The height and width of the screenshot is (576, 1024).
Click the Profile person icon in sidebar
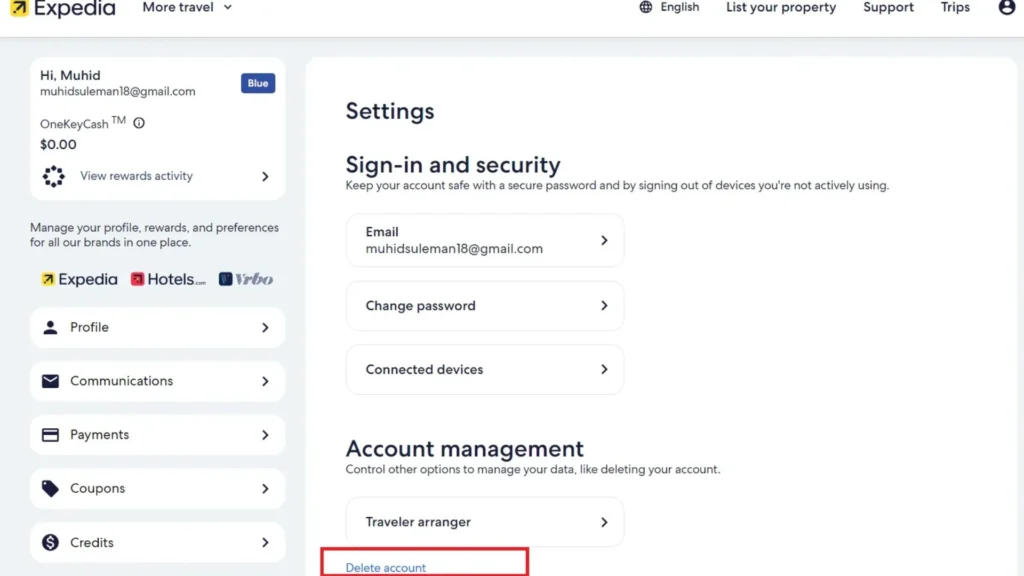pos(50,327)
